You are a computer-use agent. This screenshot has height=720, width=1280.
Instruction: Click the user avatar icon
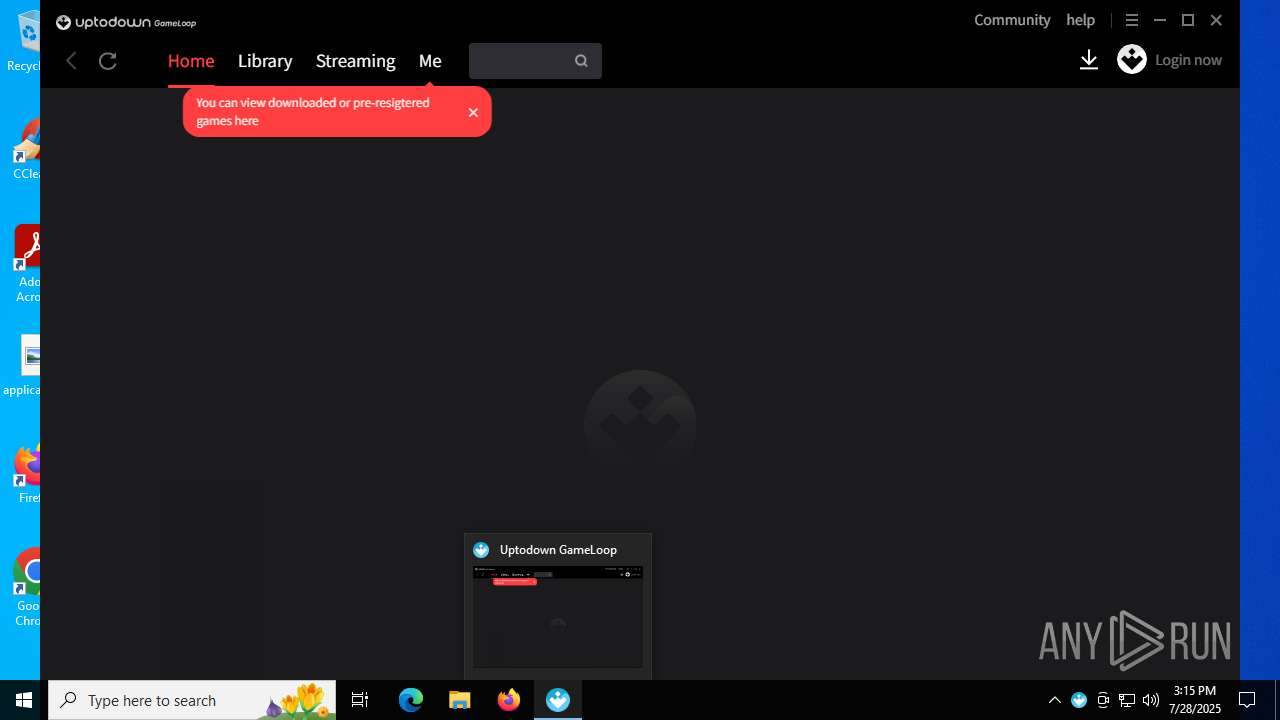click(1132, 60)
